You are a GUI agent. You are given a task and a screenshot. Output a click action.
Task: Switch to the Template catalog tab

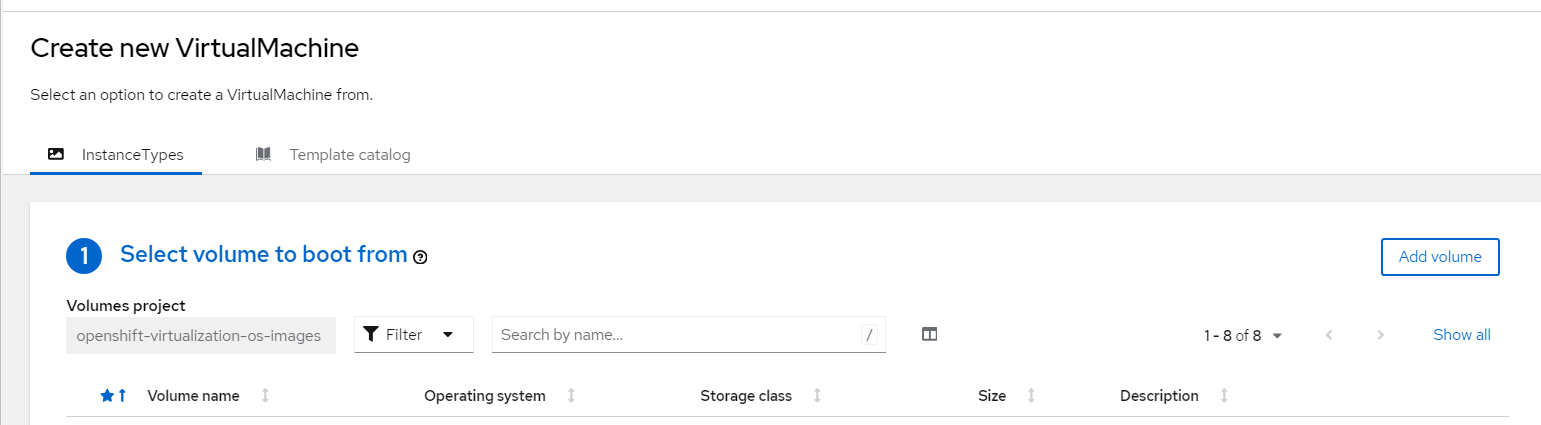pyautogui.click(x=334, y=155)
